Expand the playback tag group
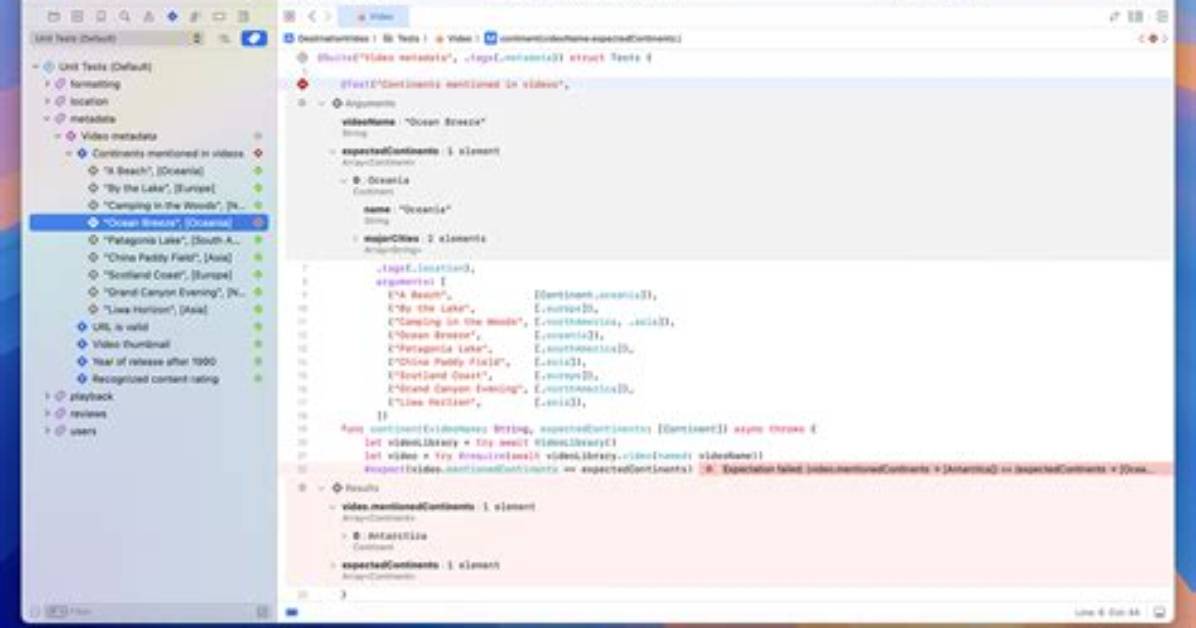Screen dimensions: 1196x628 click(47, 396)
